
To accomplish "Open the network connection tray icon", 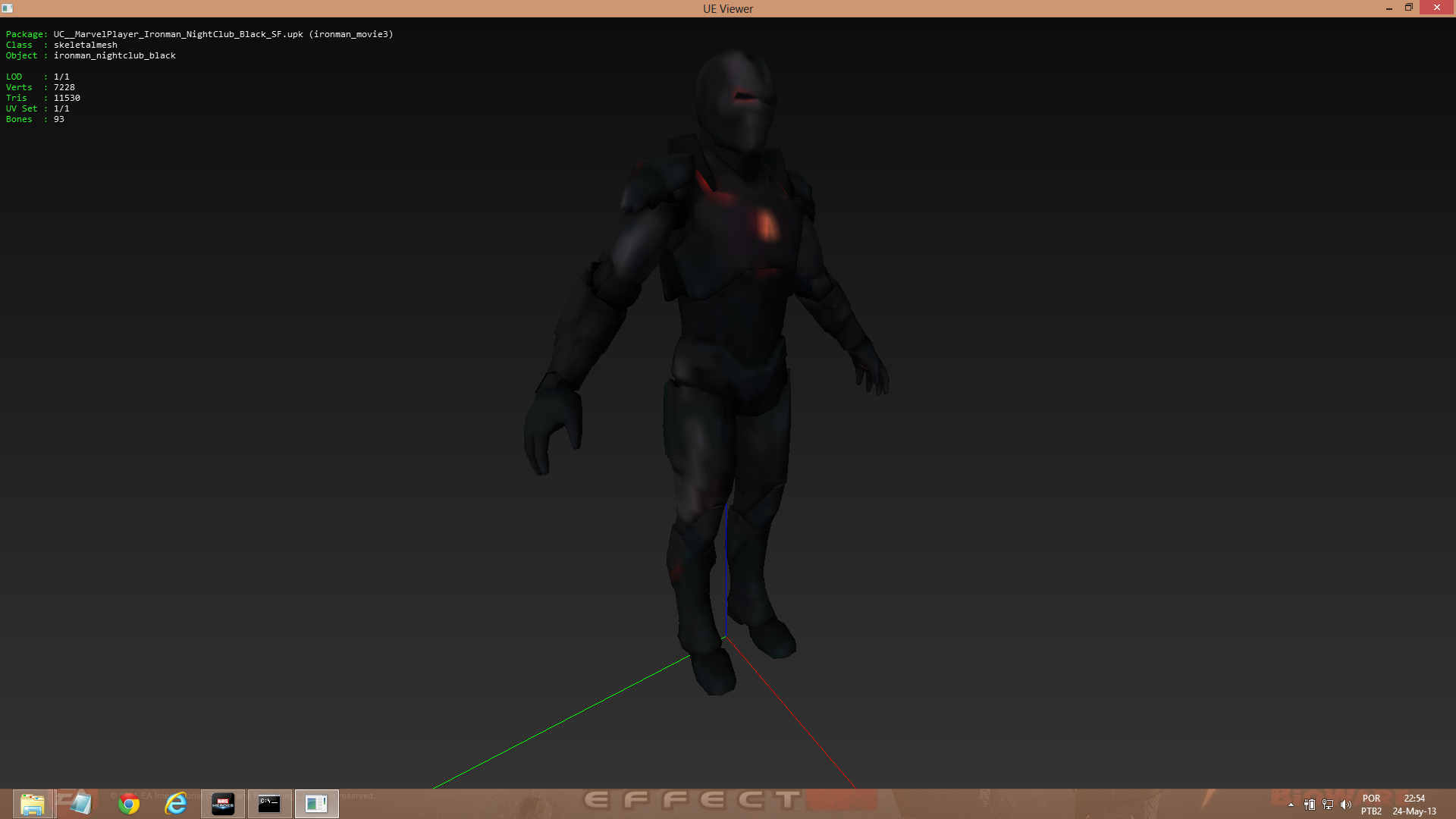I will (x=1328, y=805).
